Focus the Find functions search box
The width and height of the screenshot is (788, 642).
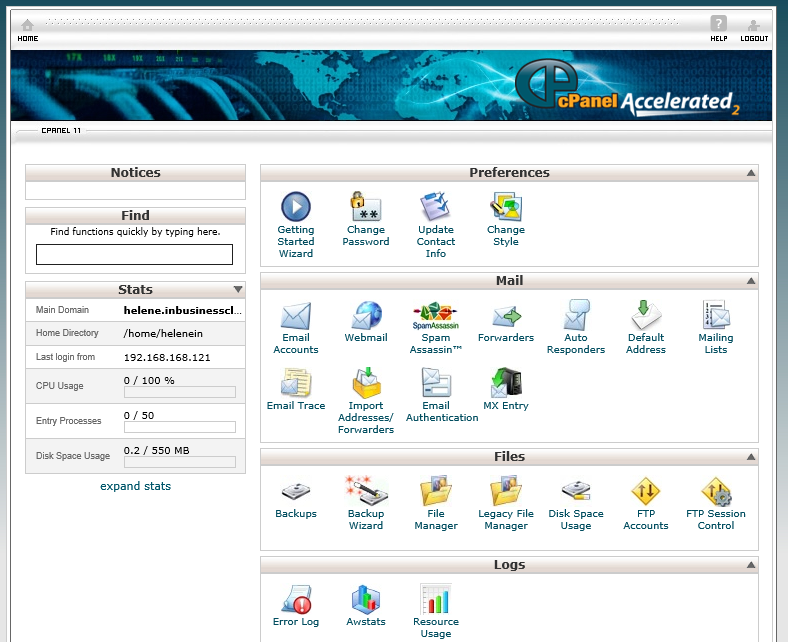134,254
